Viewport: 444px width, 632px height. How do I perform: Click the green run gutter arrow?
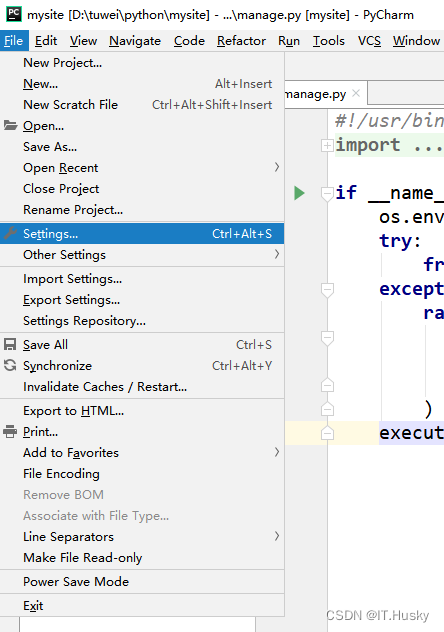[299, 193]
